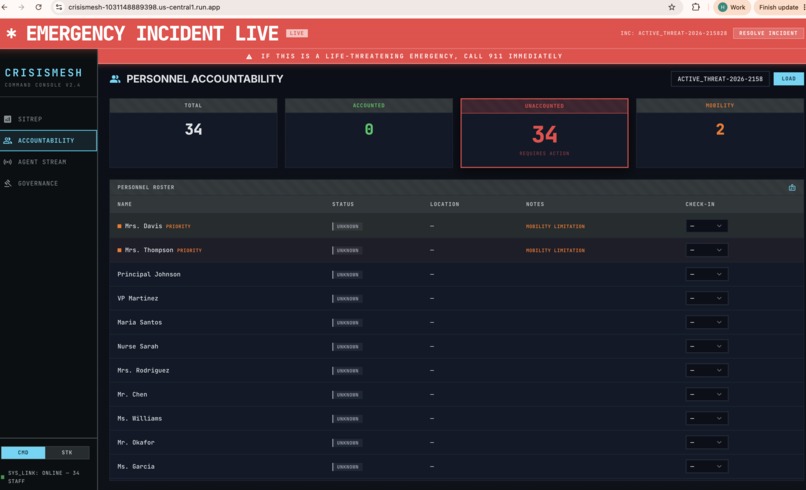Screen dimensions: 806x490
Task: Click the asterisk emergency logo icon
Action: click(11, 34)
